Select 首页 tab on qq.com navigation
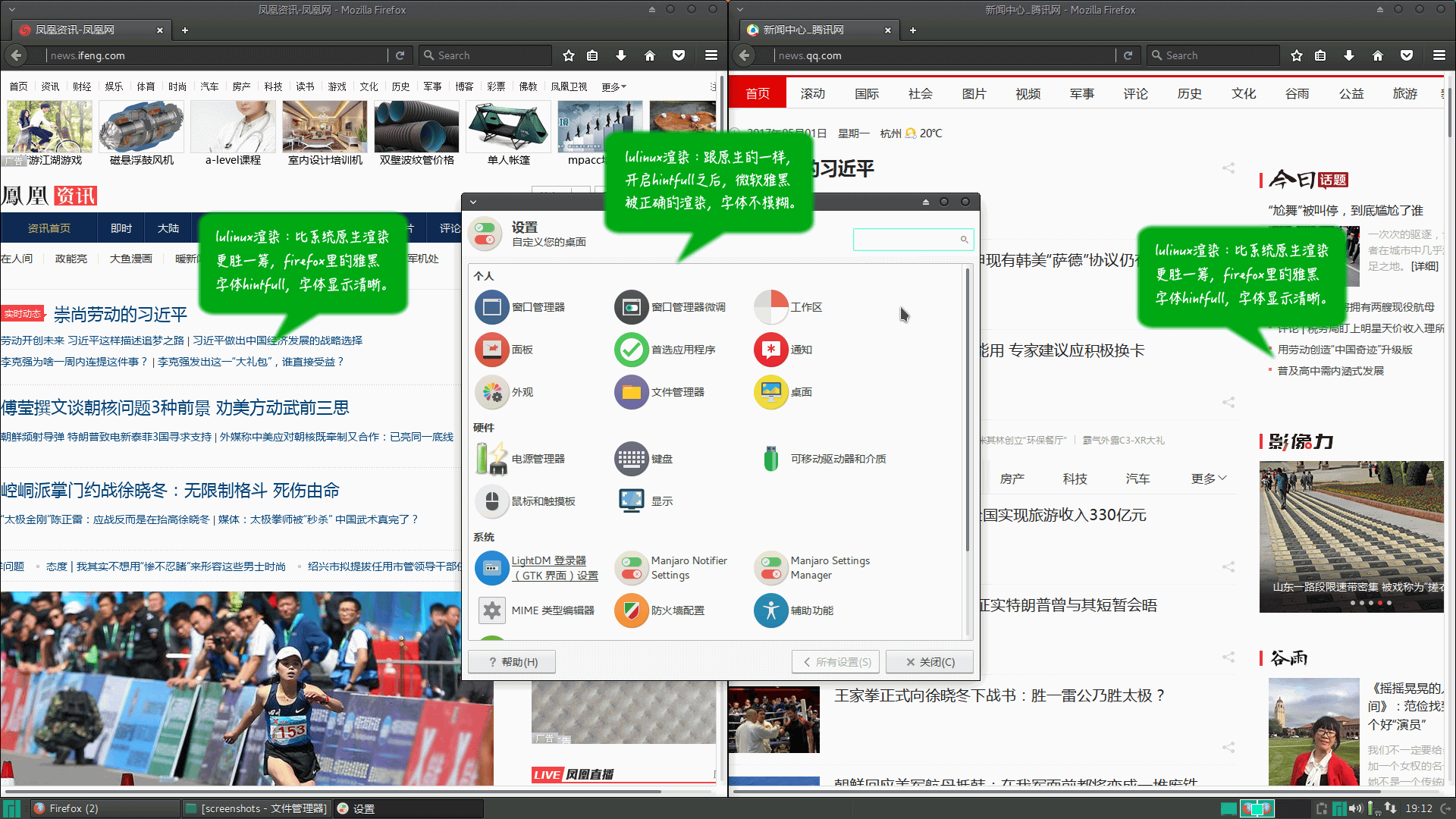 point(758,93)
